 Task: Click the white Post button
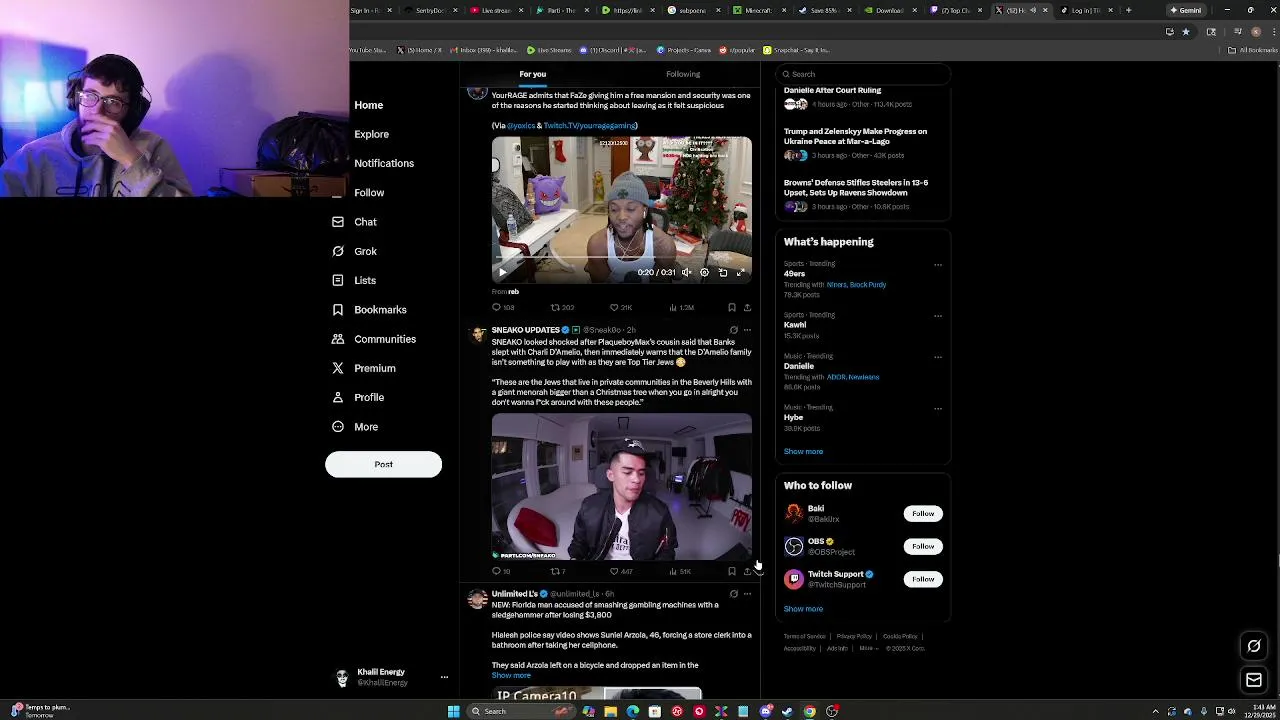click(383, 464)
